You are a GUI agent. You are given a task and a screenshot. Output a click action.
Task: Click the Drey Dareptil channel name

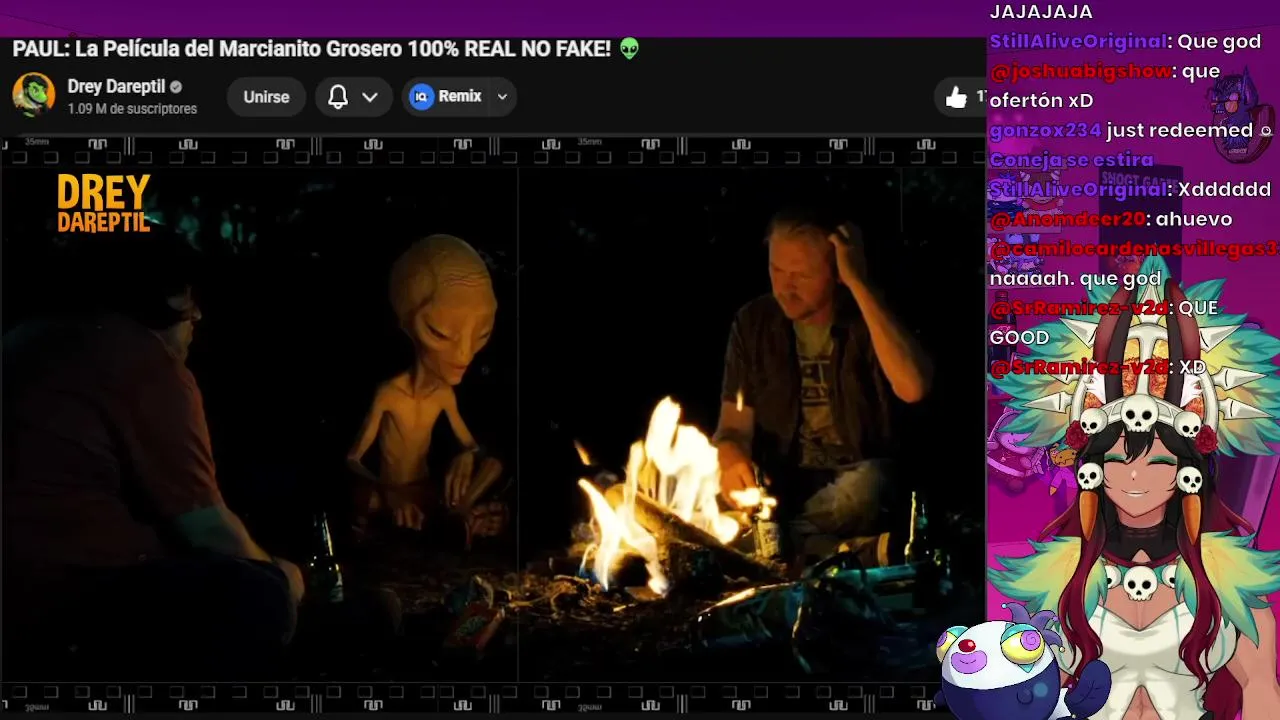coord(116,86)
